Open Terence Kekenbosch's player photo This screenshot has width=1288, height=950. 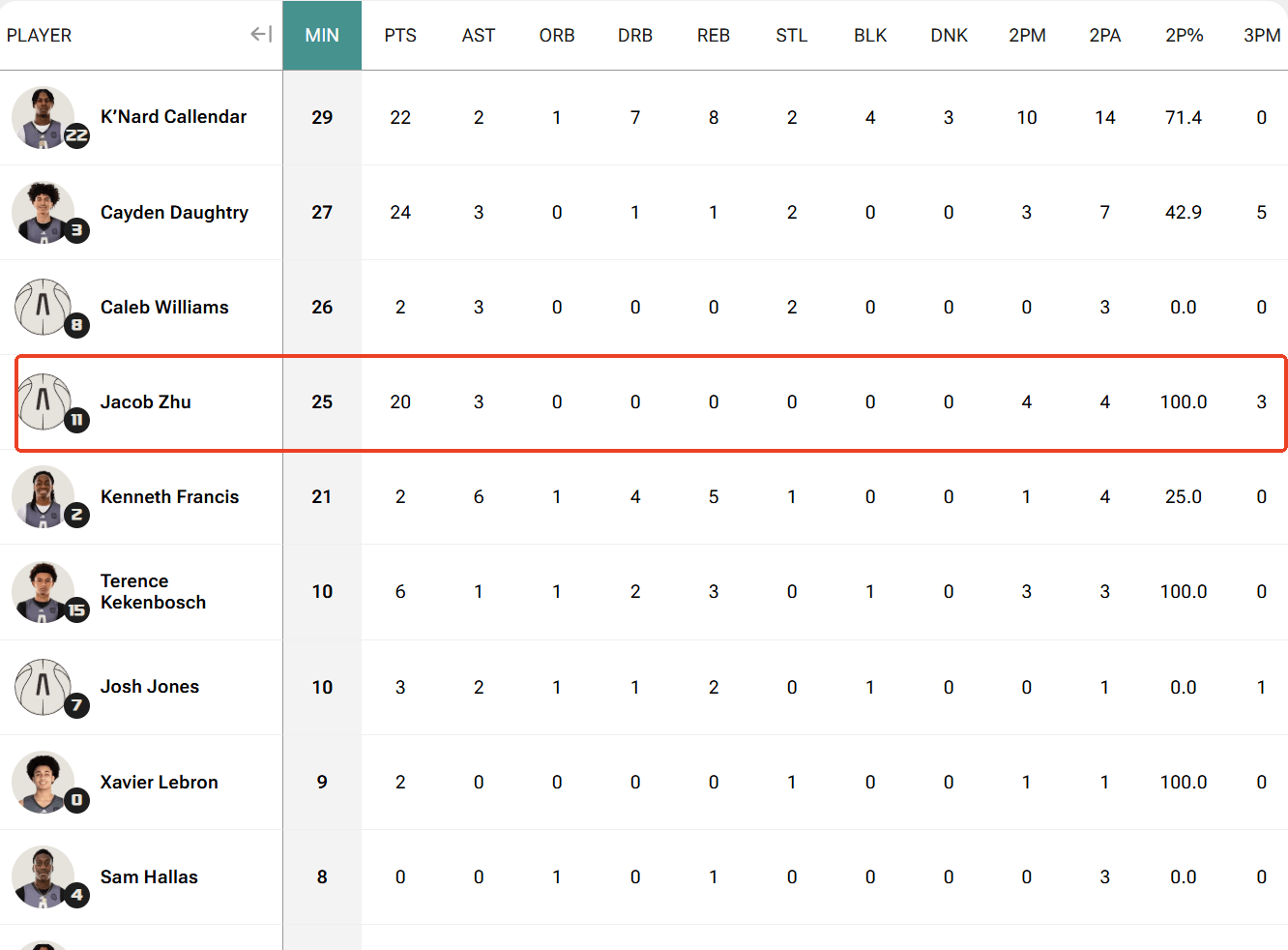[43, 591]
